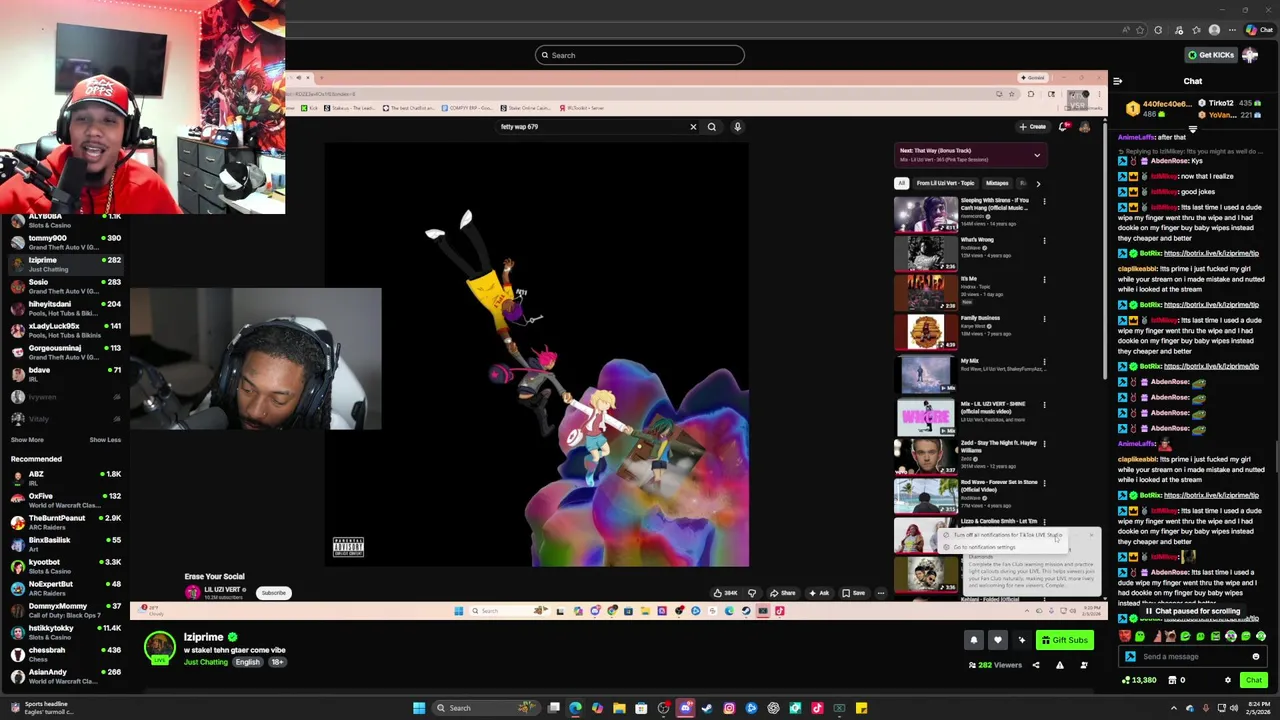The image size is (1280, 720).
Task: Open options menu for Family Business video
Action: point(1044,319)
